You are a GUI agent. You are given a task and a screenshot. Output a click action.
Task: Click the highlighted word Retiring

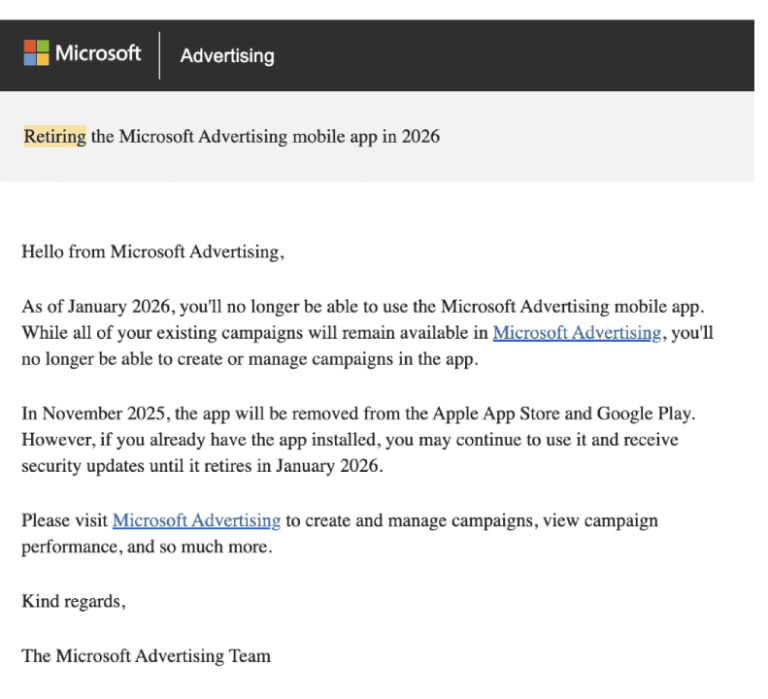pyautogui.click(x=55, y=136)
